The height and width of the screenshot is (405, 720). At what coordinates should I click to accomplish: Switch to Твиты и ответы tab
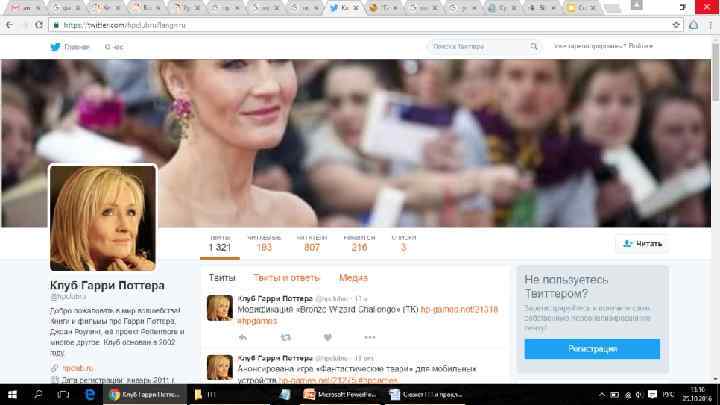[x=287, y=278]
